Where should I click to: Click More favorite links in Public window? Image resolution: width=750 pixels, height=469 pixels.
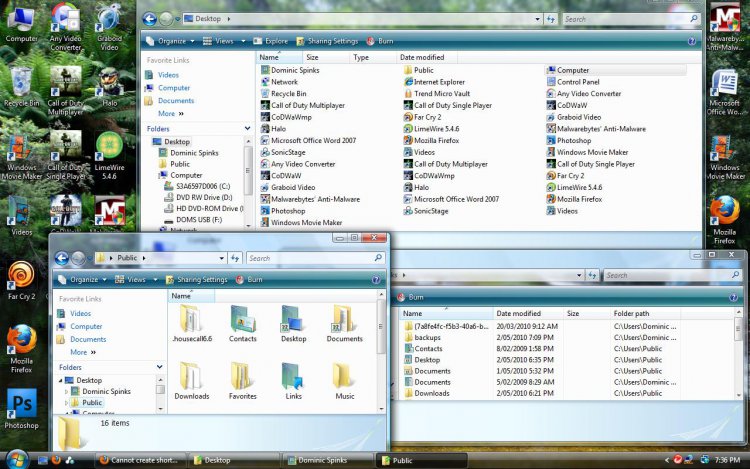[x=83, y=352]
